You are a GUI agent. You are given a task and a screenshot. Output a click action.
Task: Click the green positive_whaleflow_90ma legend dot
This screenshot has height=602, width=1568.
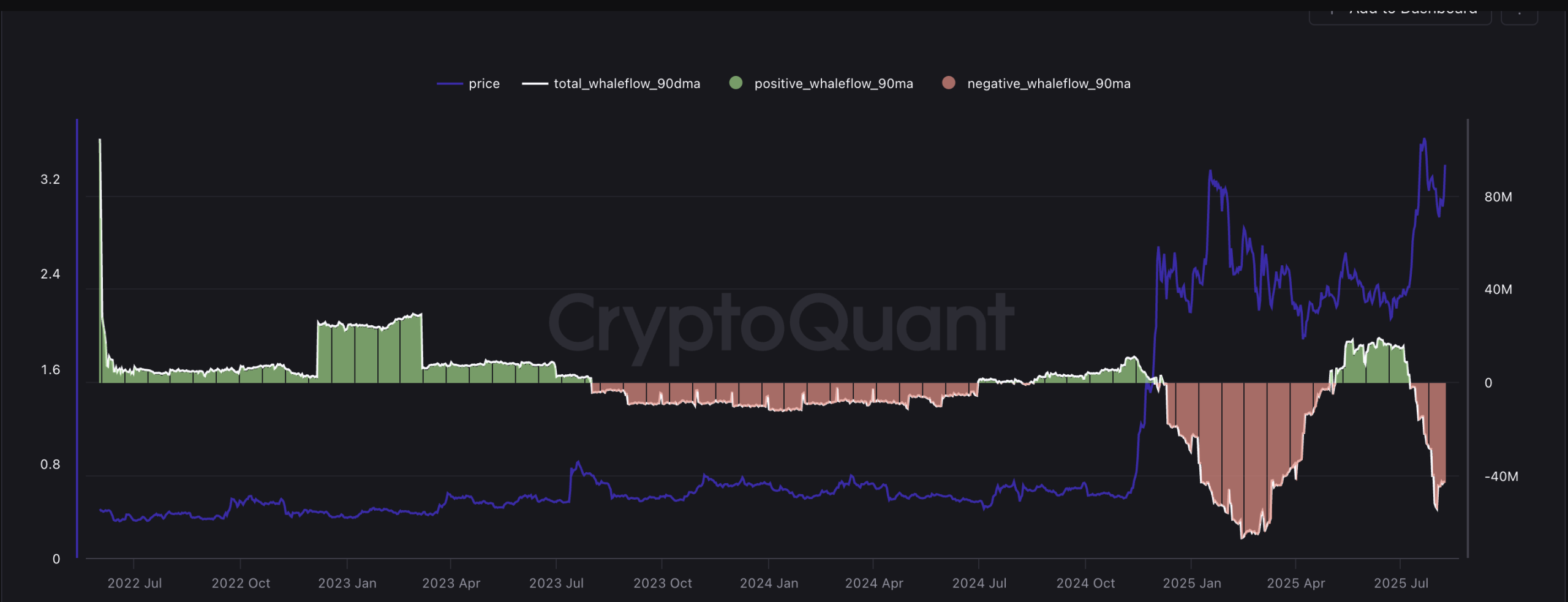coord(736,83)
